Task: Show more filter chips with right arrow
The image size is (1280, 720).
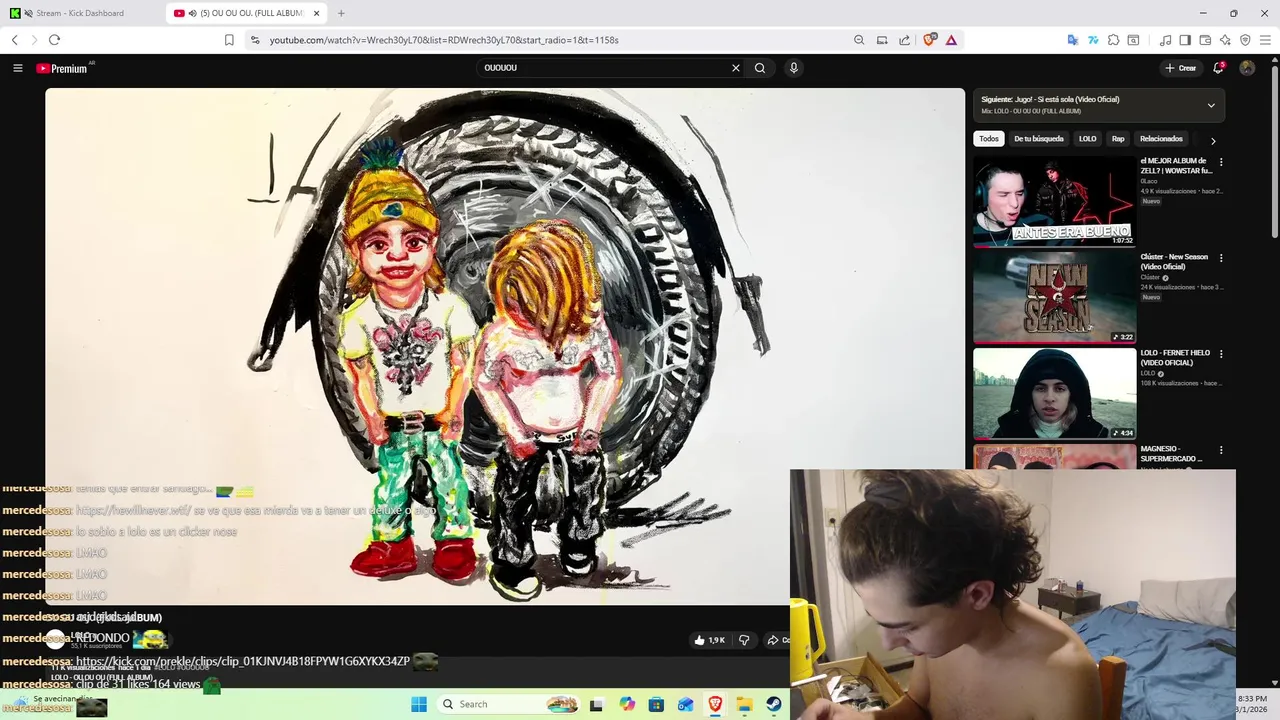Action: point(1213,141)
